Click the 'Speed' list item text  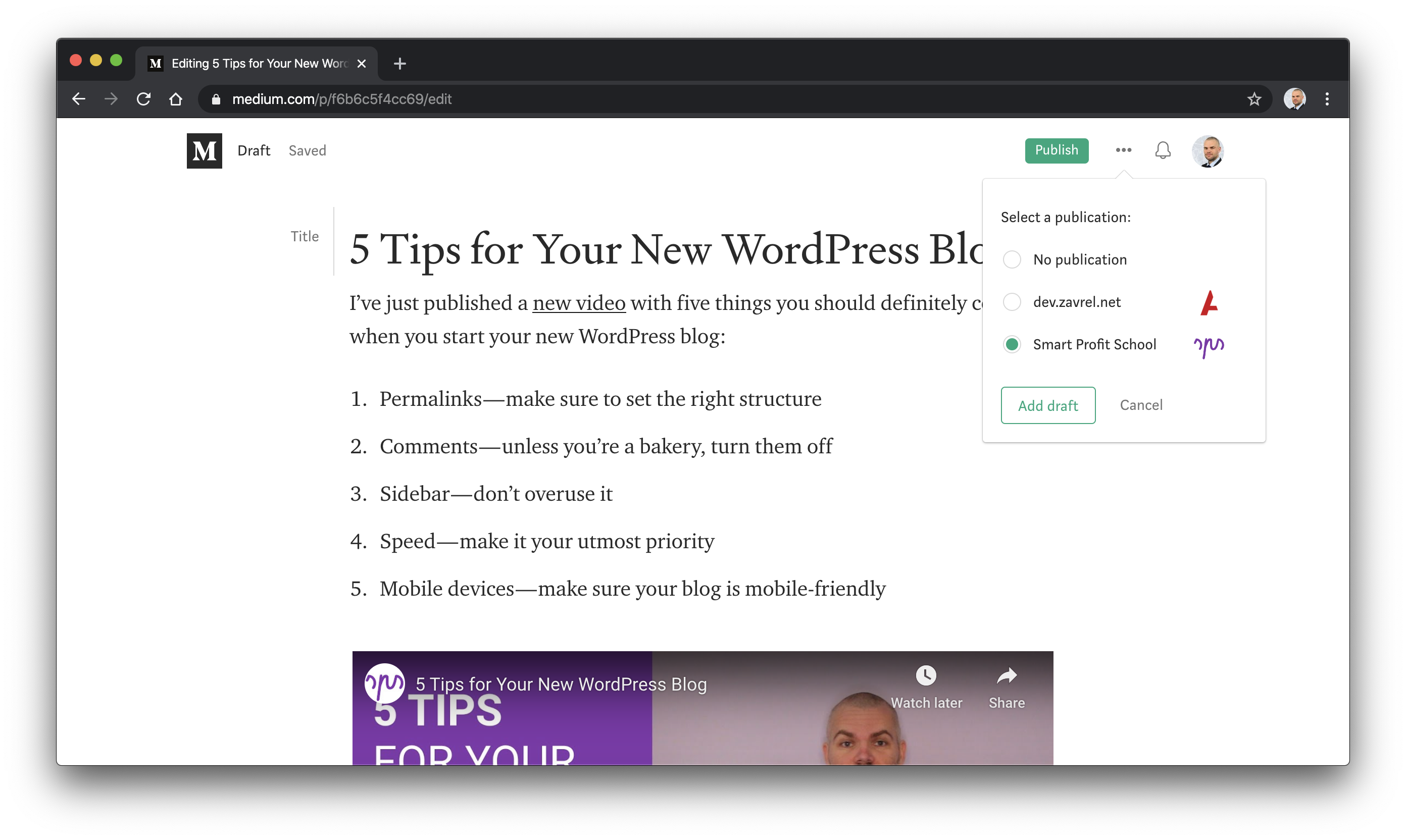(x=546, y=541)
